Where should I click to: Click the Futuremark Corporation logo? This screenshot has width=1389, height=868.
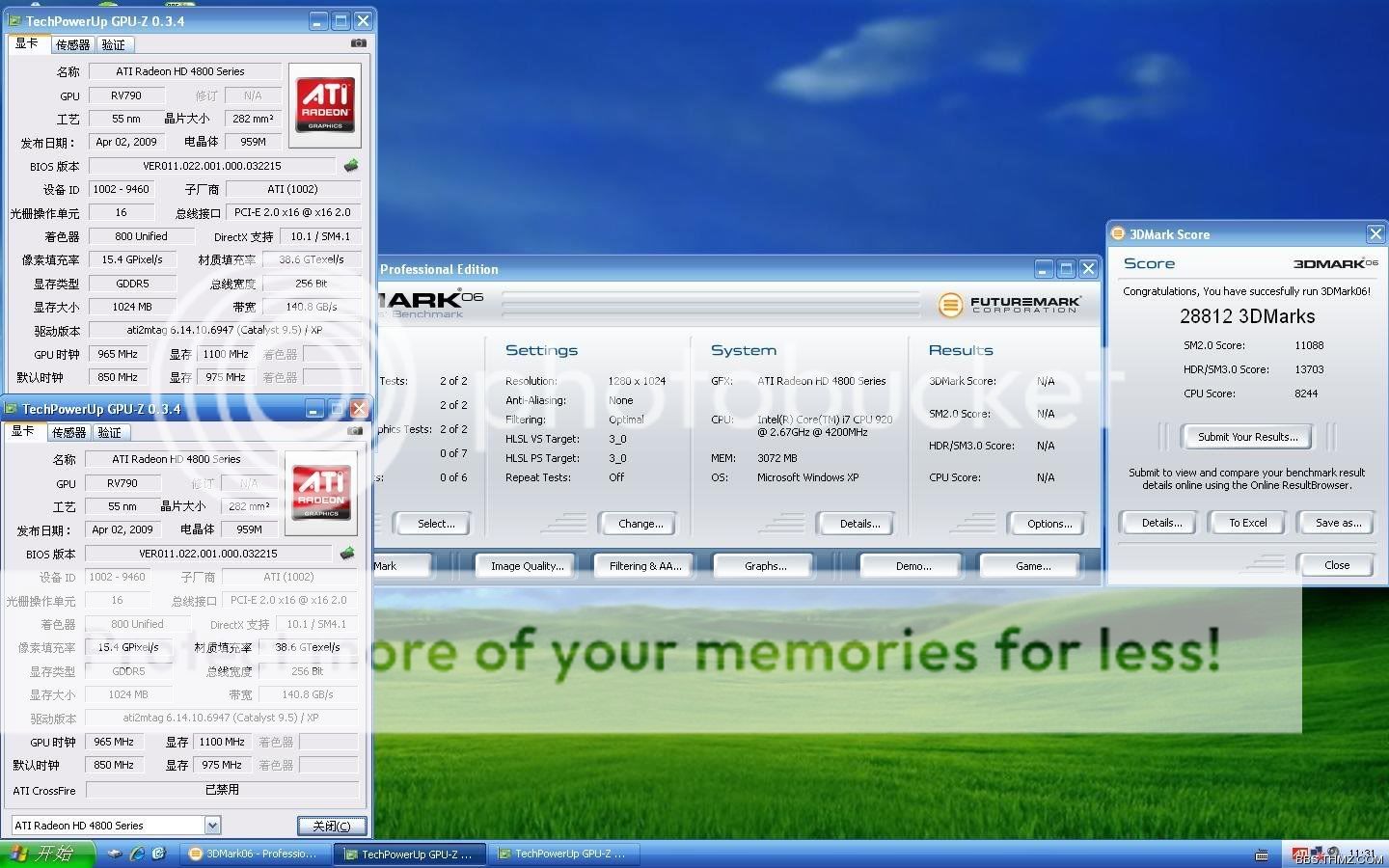(1009, 305)
